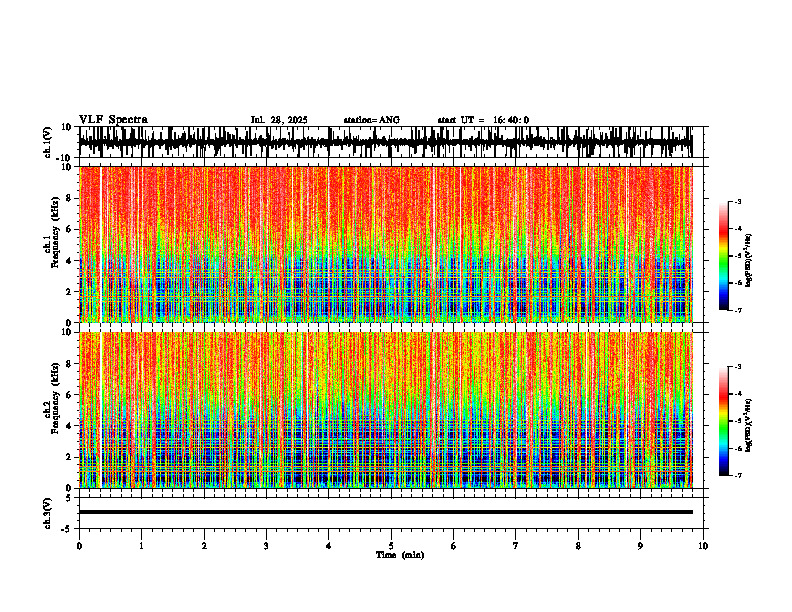Click inside the ch.1 spectrogram panel
This screenshot has width=792, height=612.
point(386,244)
